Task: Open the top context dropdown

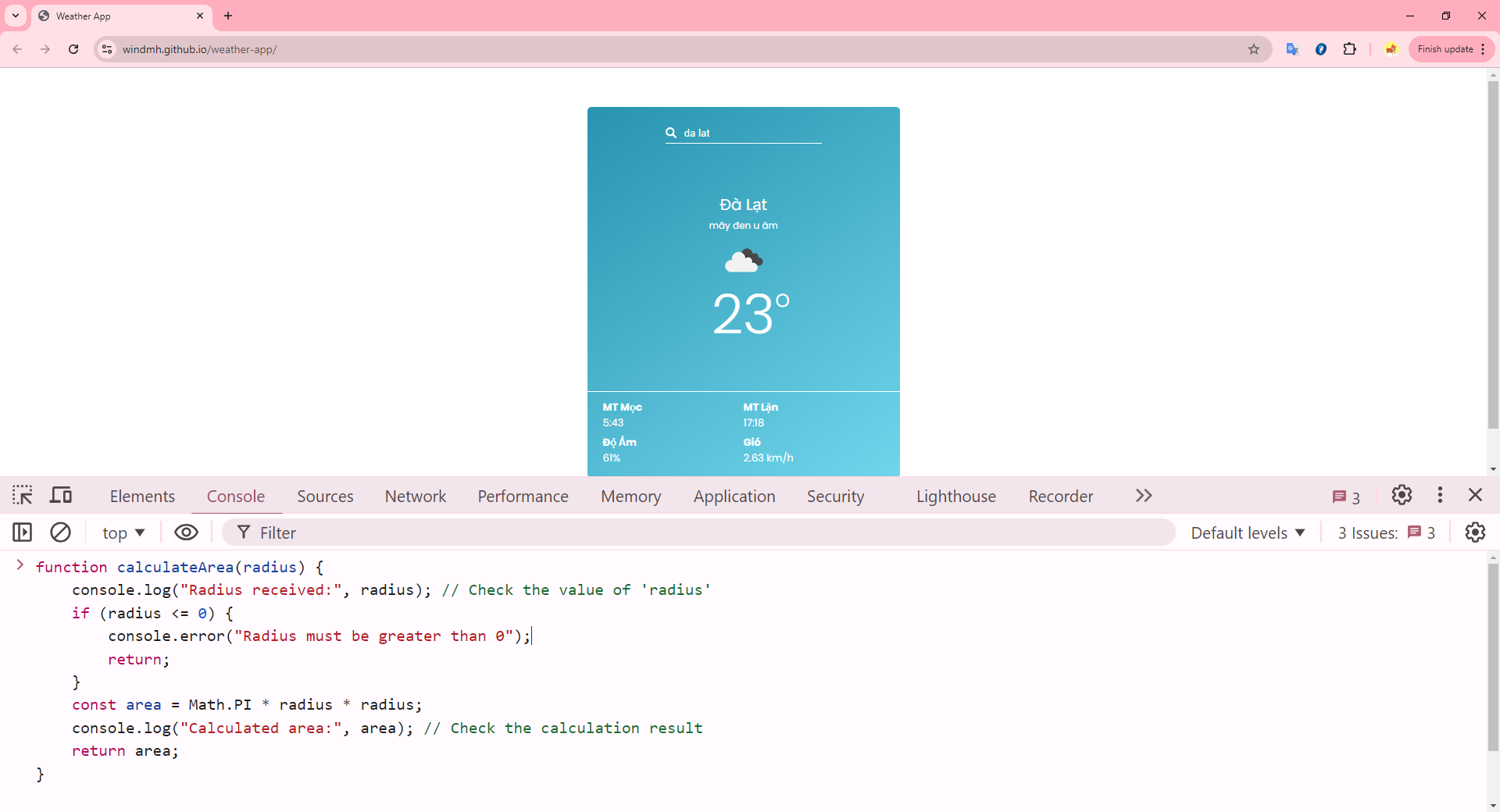Action: (123, 532)
